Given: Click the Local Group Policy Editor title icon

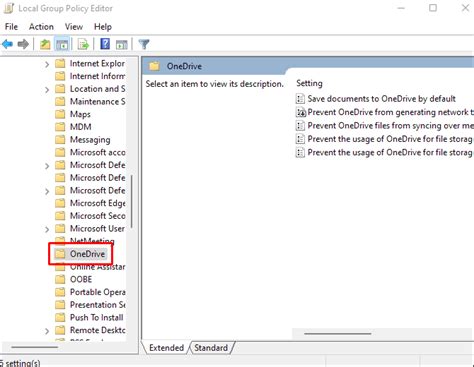Looking at the screenshot, I should click(x=8, y=8).
